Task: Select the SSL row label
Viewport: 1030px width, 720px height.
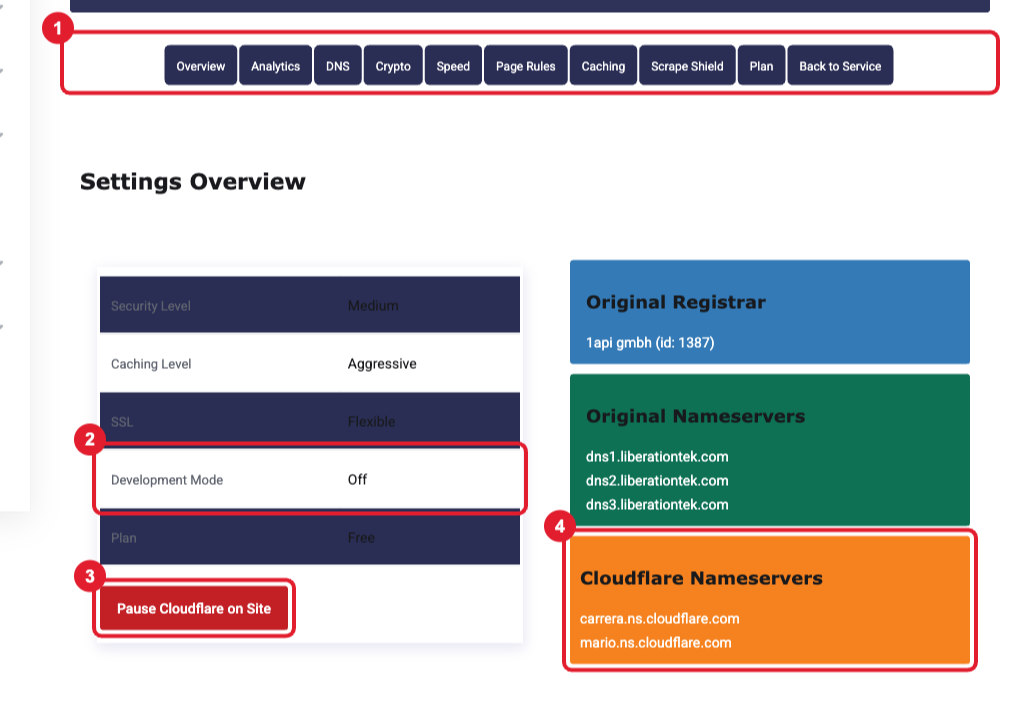Action: pos(122,422)
